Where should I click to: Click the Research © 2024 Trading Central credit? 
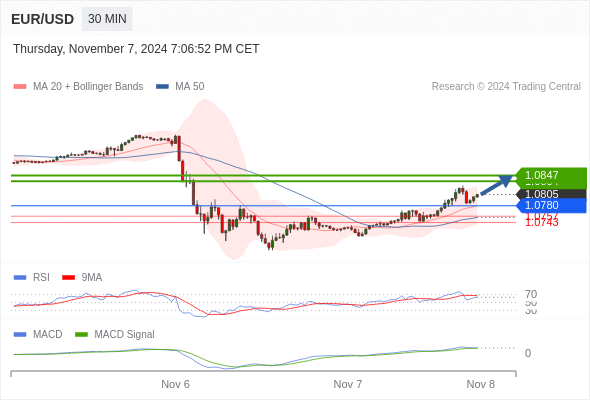point(506,87)
